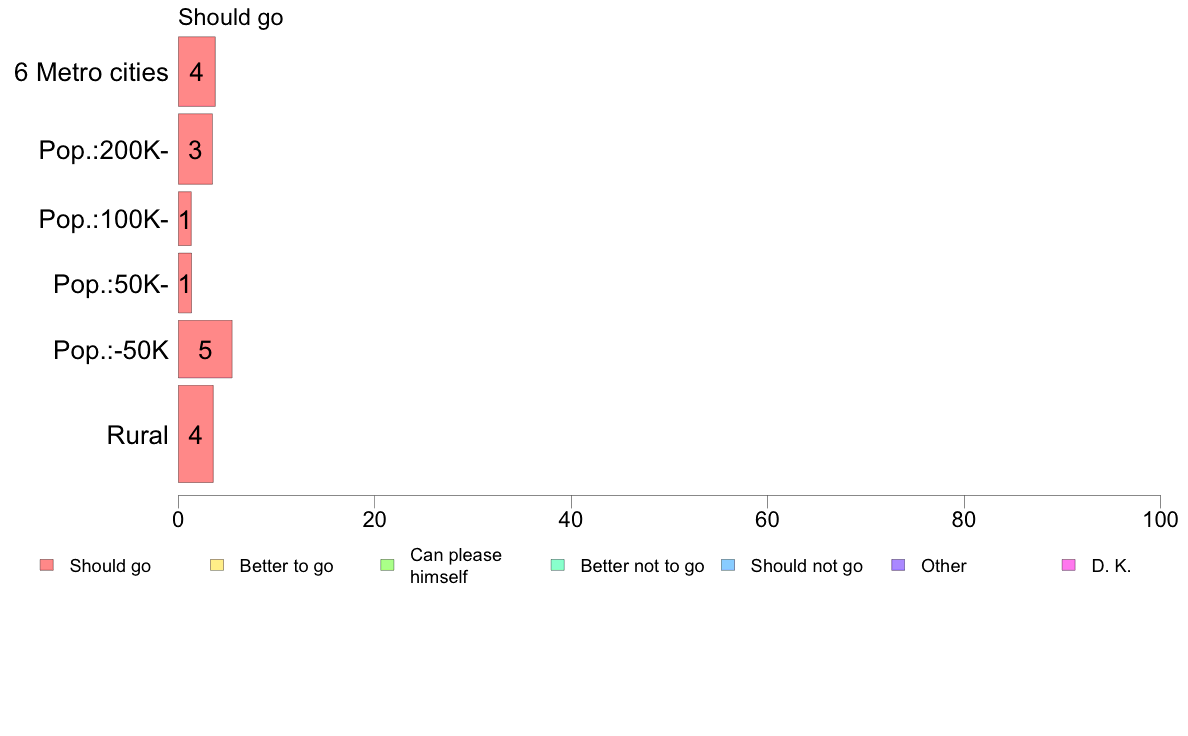Click the Rural bar showing 4
Image resolution: width=1188 pixels, height=736 pixels.
pyautogui.click(x=195, y=434)
